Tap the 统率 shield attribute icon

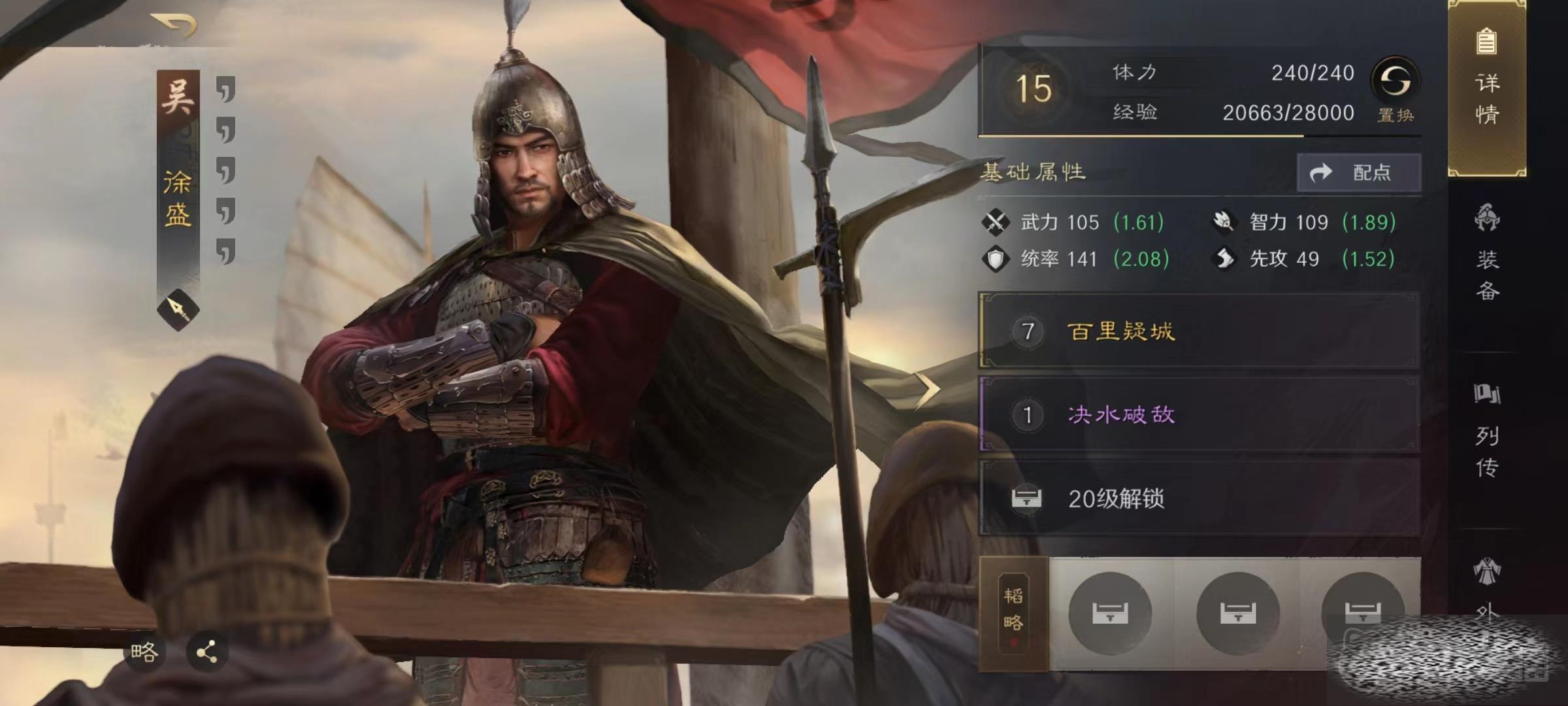996,259
